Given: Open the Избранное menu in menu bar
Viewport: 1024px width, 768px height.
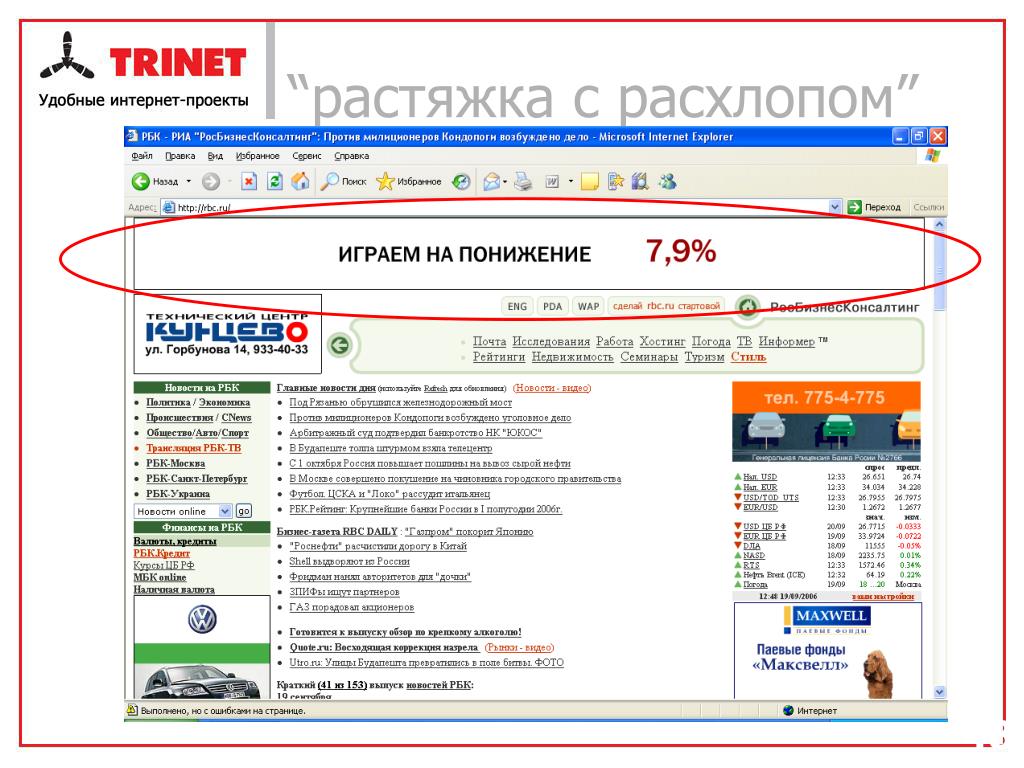Looking at the screenshot, I should point(257,156).
